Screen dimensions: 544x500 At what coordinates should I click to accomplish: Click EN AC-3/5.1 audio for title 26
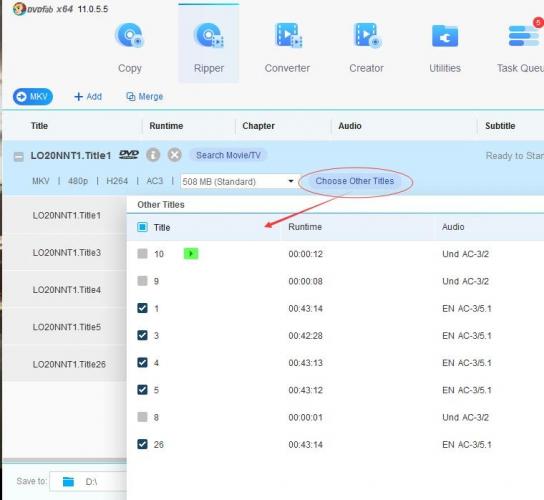click(x=467, y=444)
